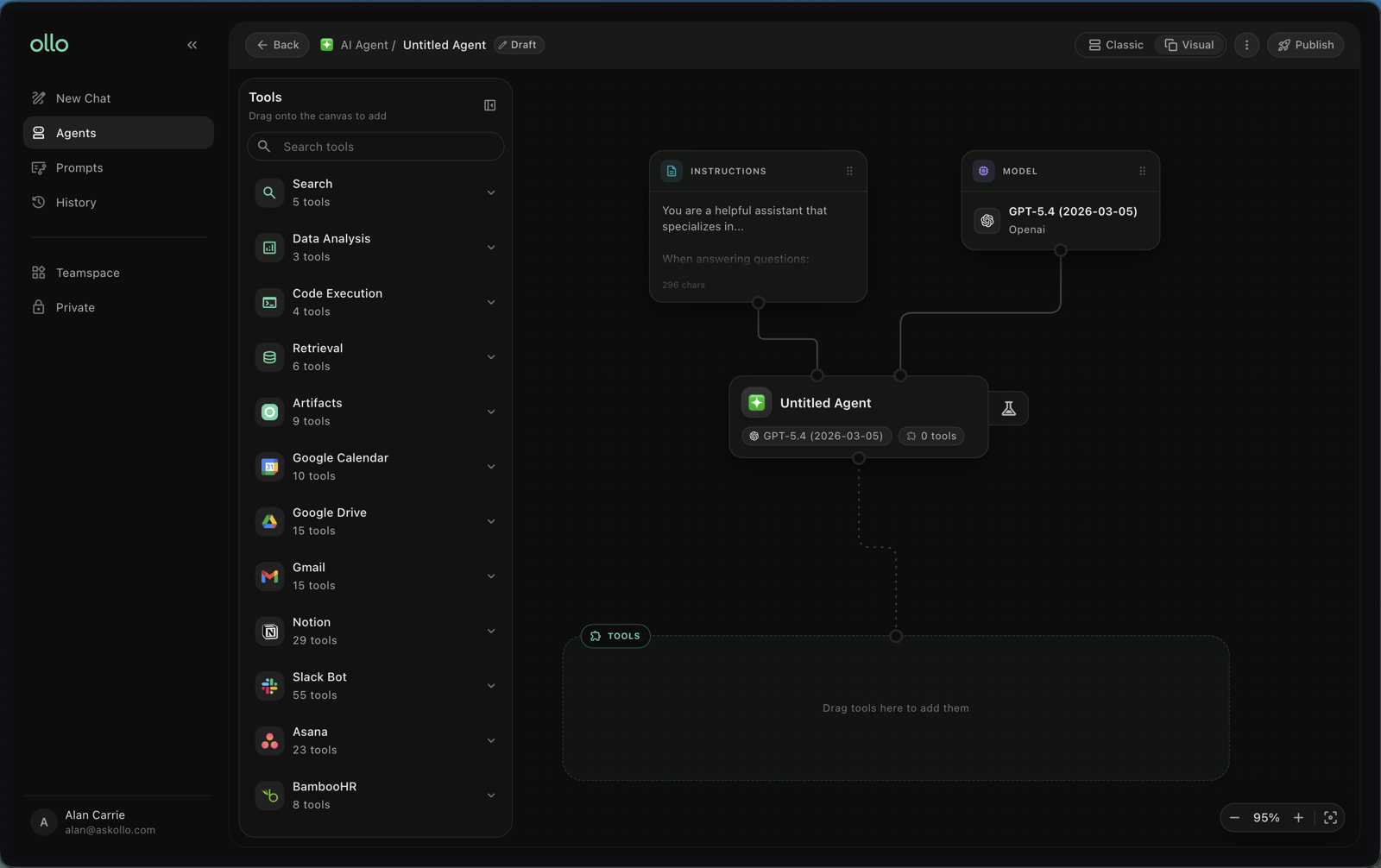Screen dimensions: 1381x868
Task: Click the Asana icon
Action: tap(269, 741)
